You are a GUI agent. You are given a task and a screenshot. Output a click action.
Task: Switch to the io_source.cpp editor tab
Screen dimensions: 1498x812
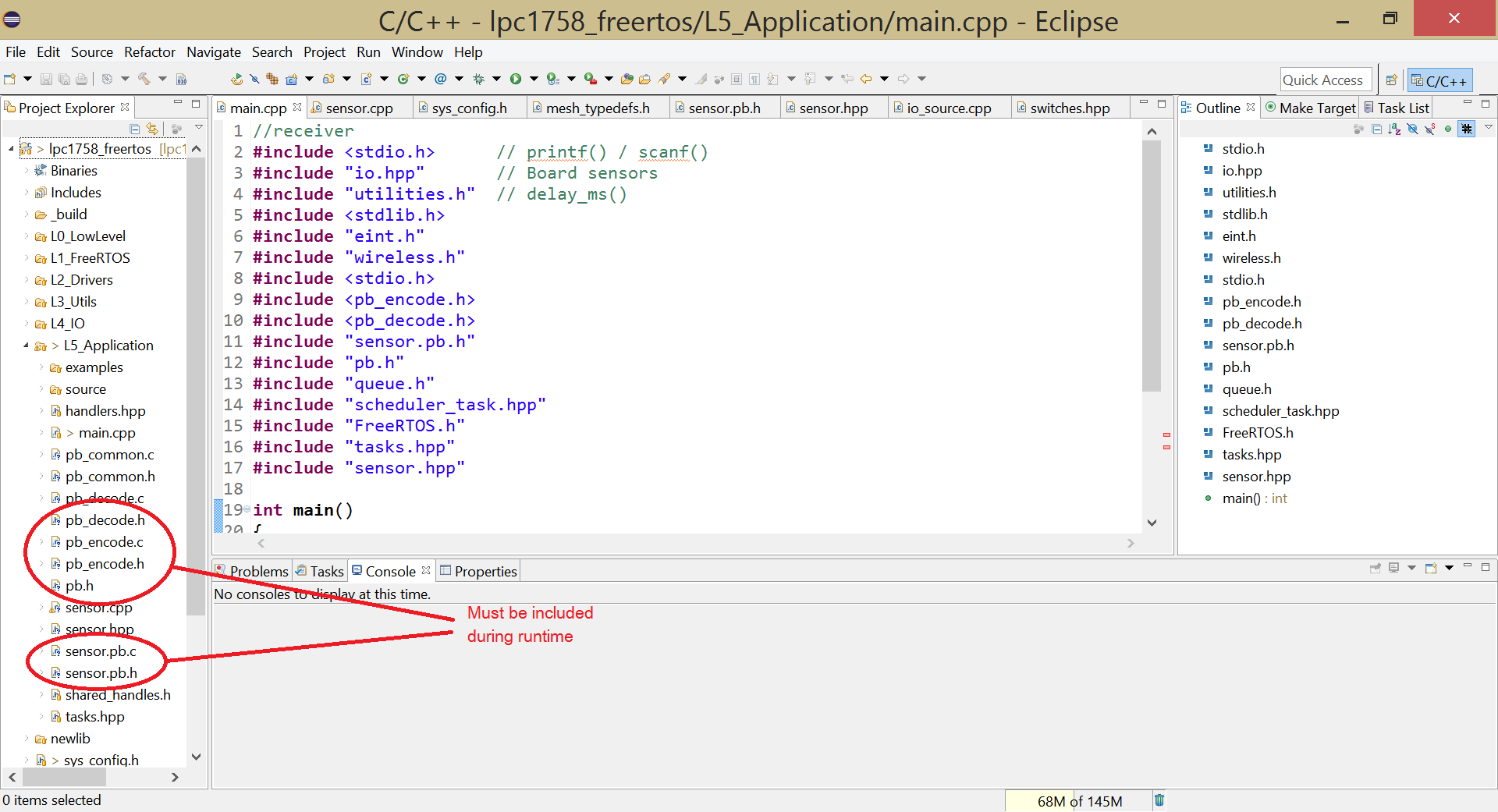point(949,108)
